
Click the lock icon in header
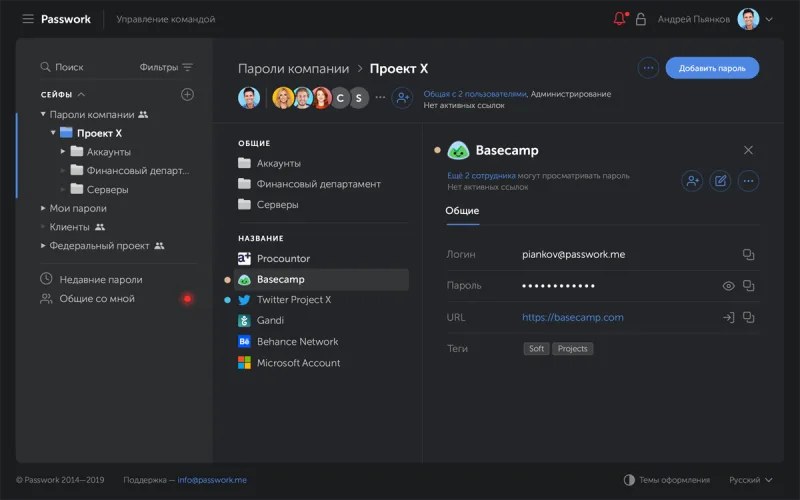(641, 19)
